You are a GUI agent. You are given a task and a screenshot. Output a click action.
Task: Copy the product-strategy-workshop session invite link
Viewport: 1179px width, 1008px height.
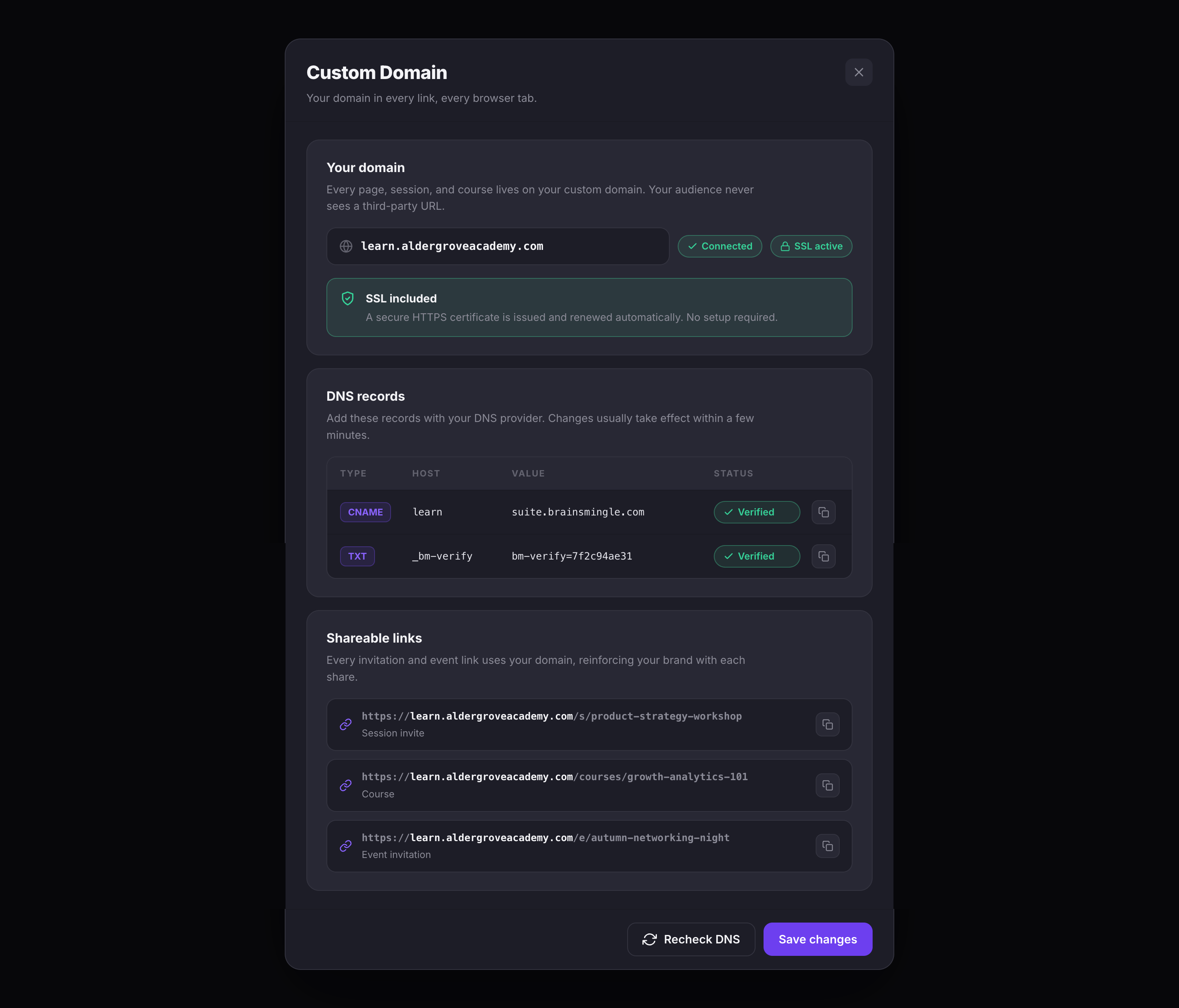point(827,724)
